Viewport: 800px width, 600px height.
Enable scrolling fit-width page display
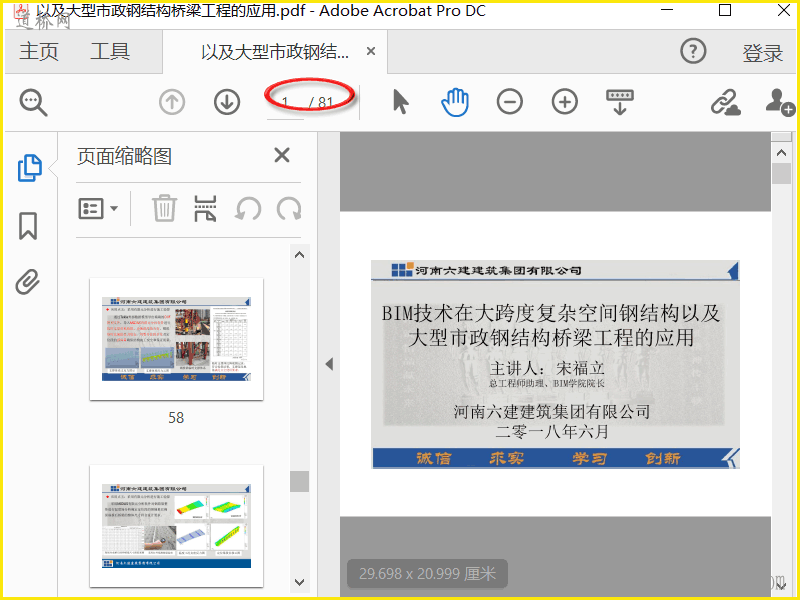(620, 102)
